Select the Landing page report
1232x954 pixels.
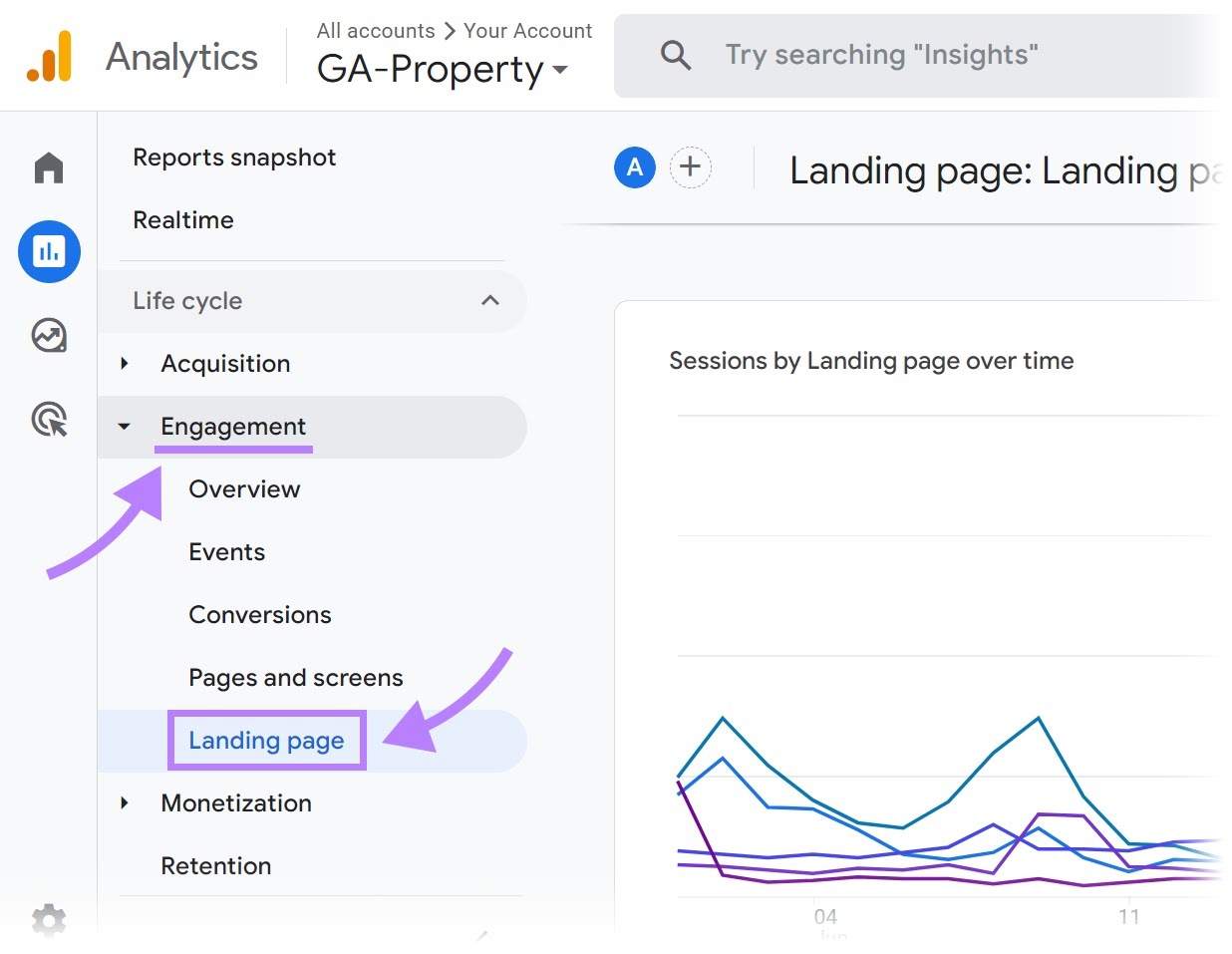pyautogui.click(x=265, y=740)
